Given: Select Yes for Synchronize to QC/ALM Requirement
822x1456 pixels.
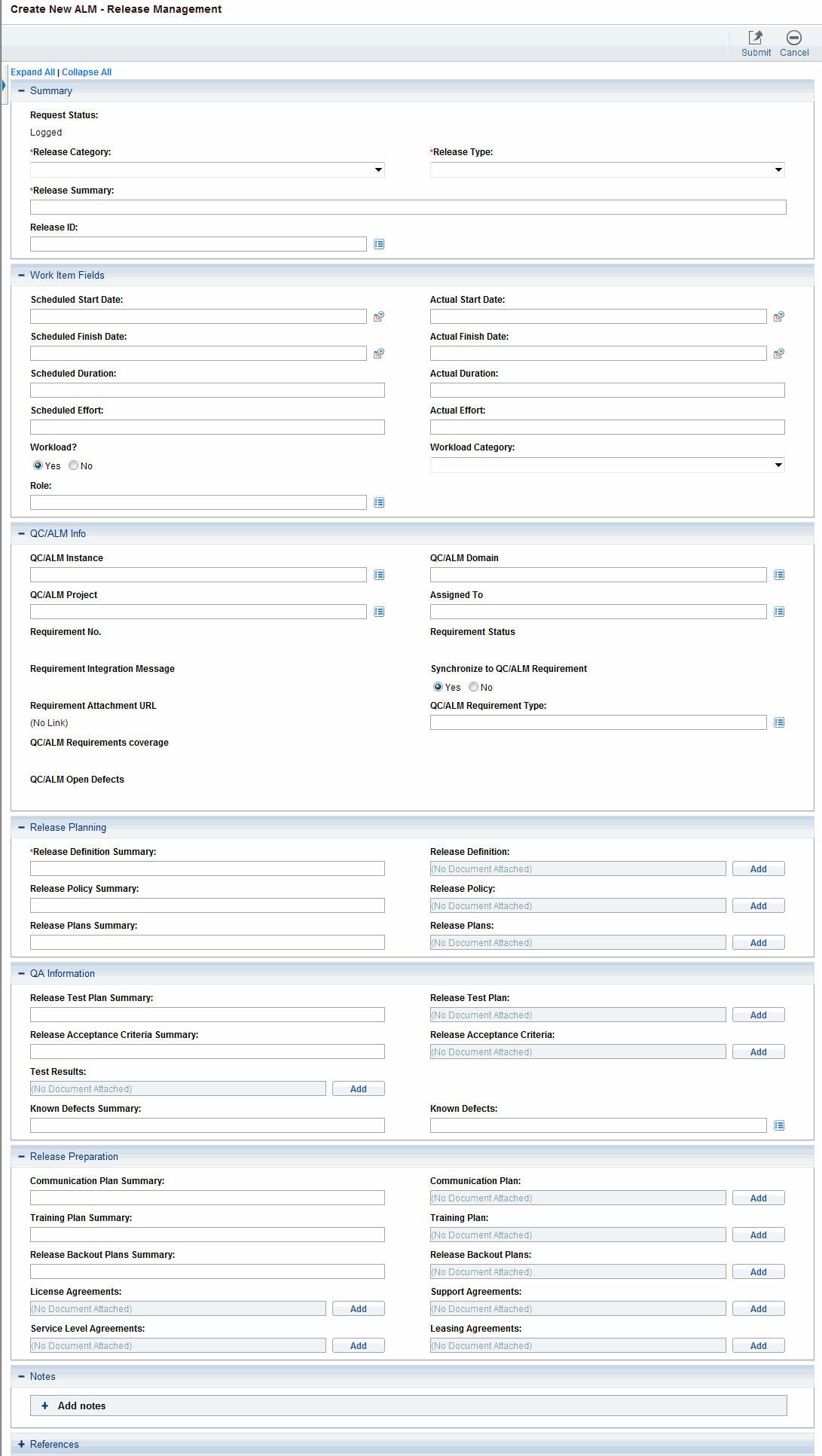Looking at the screenshot, I should (438, 687).
